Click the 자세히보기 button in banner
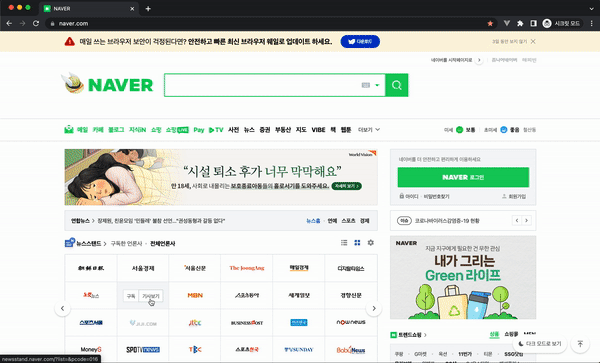 pyautogui.click(x=347, y=186)
